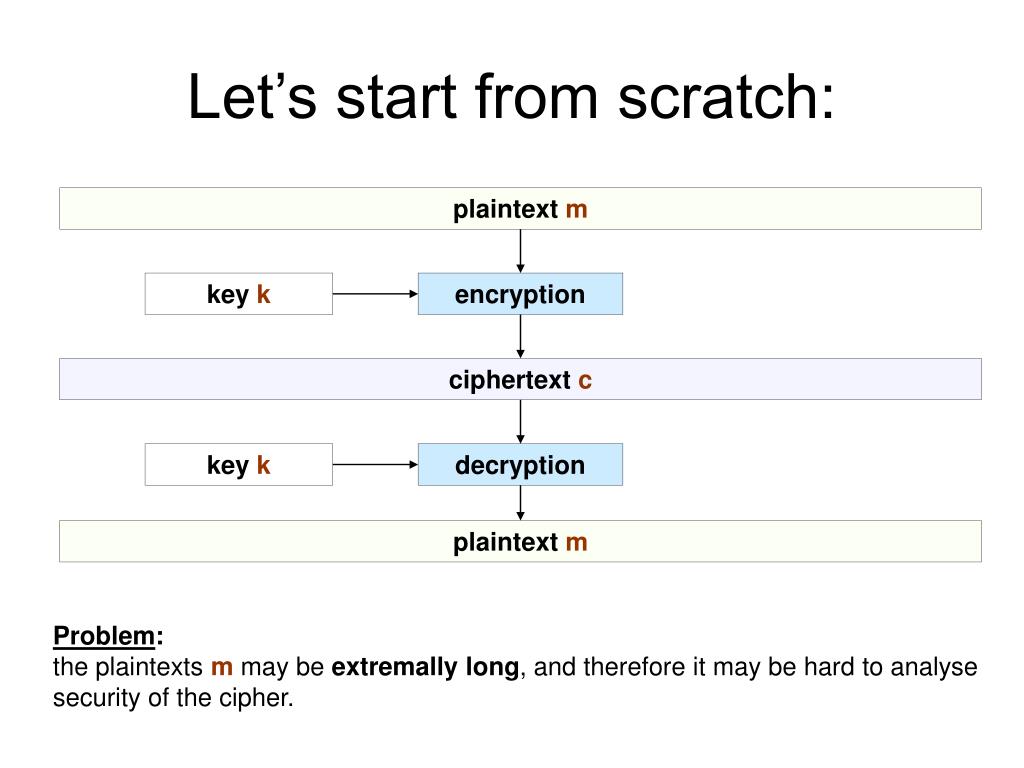Click the encryption box
Image resolution: width=1024 pixels, height=768 pixels.
pyautogui.click(x=520, y=294)
